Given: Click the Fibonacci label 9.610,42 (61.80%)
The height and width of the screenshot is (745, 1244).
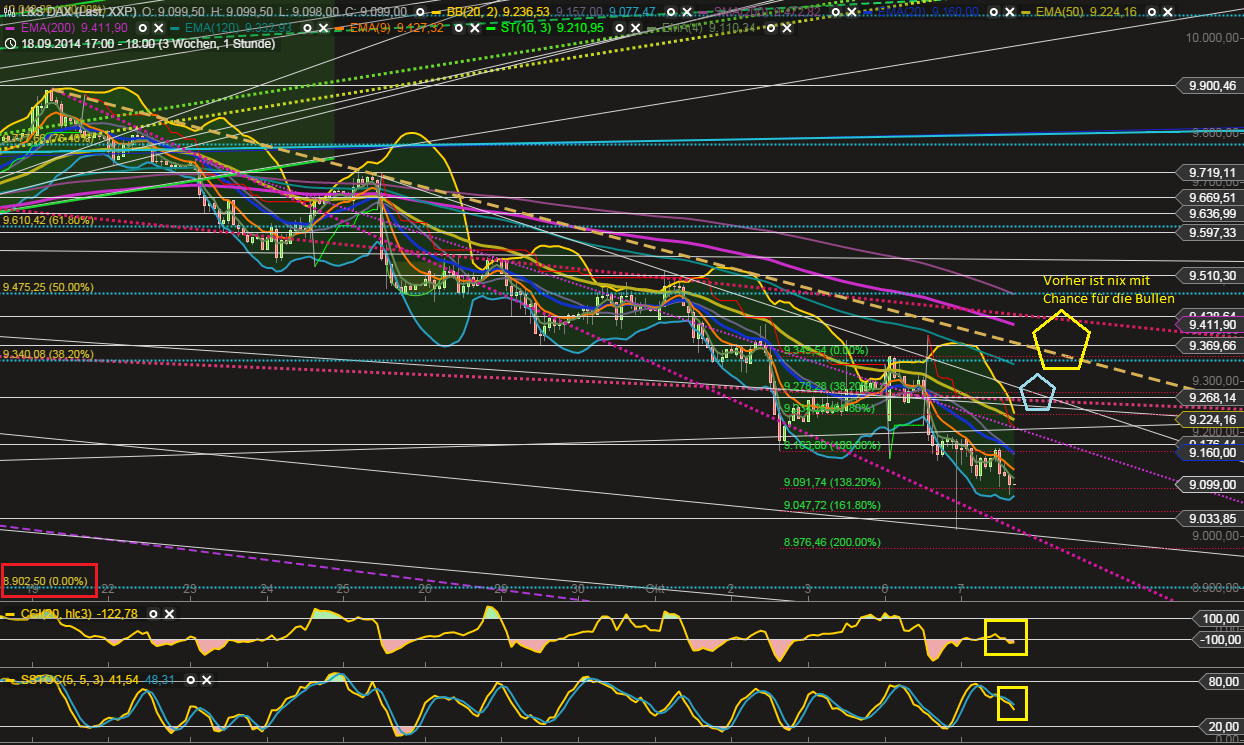Looking at the screenshot, I should click(x=48, y=220).
